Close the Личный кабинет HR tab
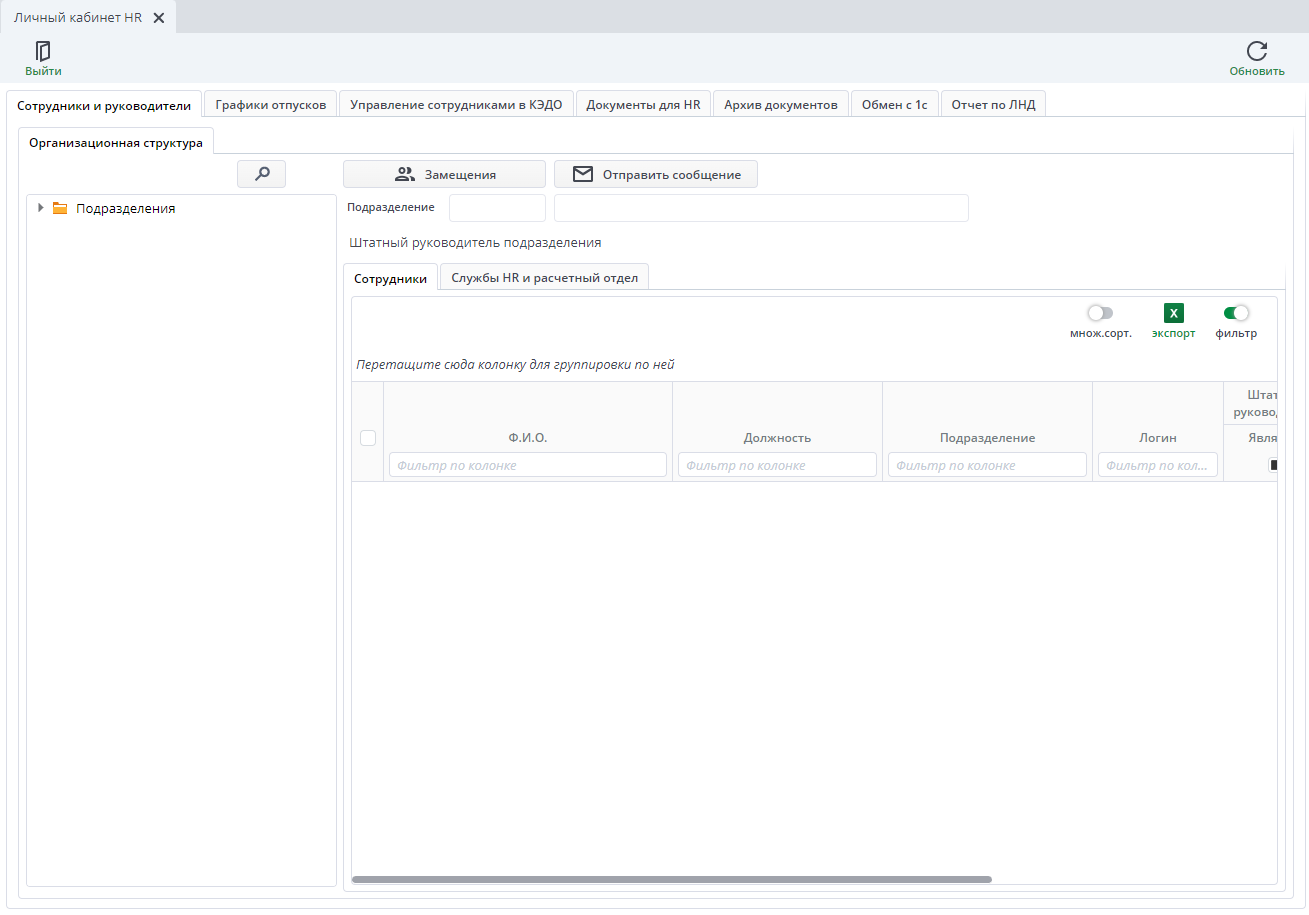1309x915 pixels. [158, 18]
